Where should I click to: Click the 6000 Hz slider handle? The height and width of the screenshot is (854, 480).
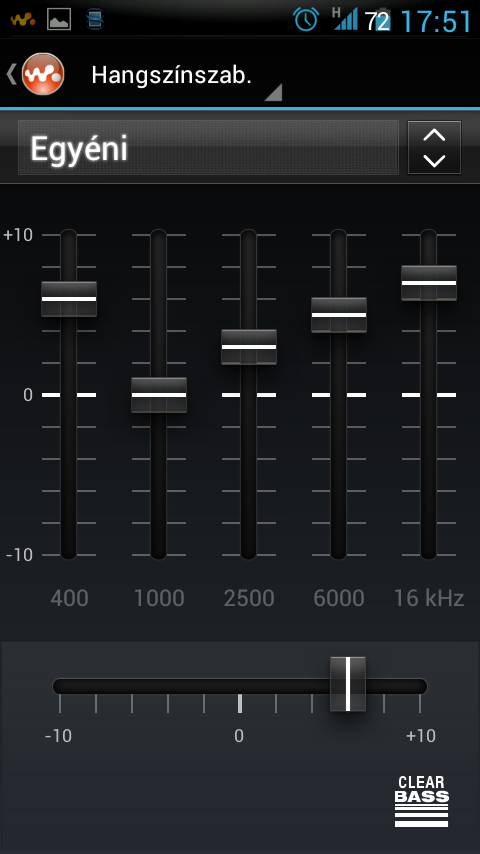pyautogui.click(x=339, y=315)
